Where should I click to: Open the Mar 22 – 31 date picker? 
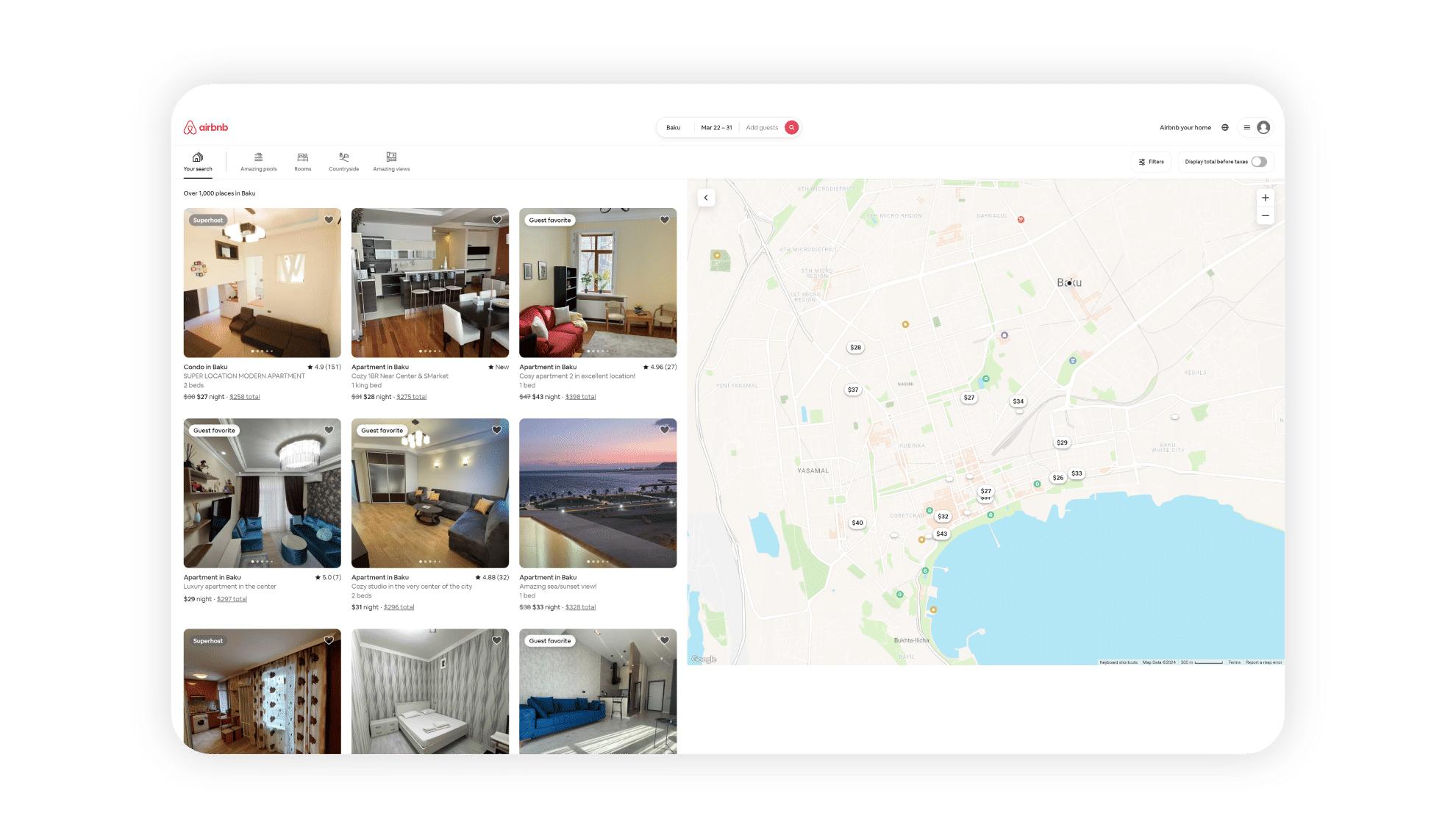click(x=717, y=127)
